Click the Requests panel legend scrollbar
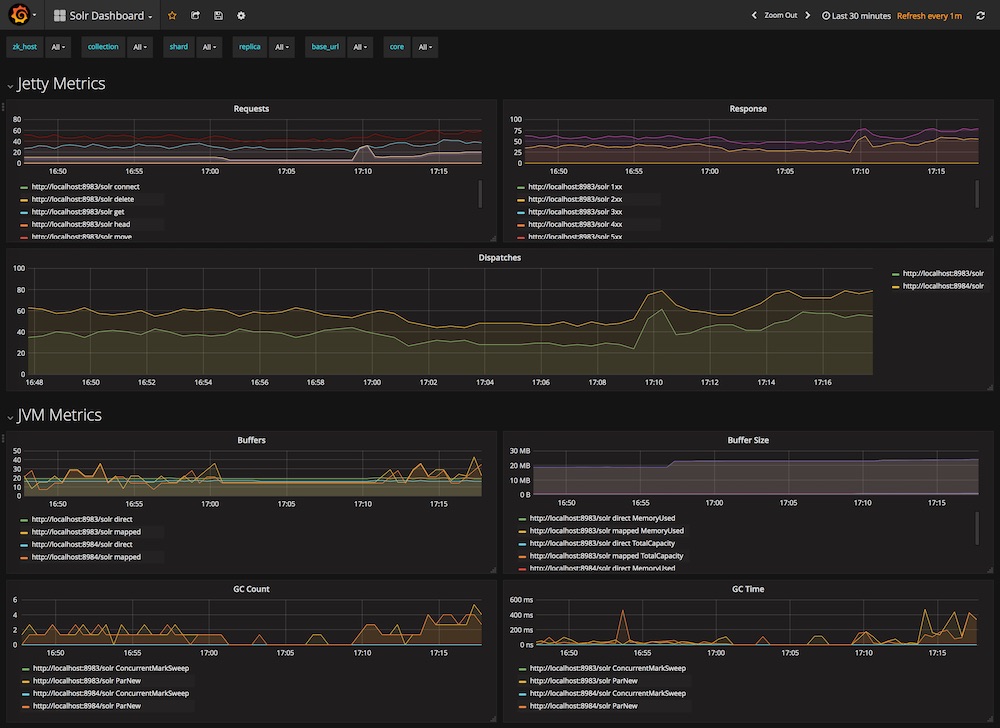Screen dimensions: 1000x728 (480, 194)
